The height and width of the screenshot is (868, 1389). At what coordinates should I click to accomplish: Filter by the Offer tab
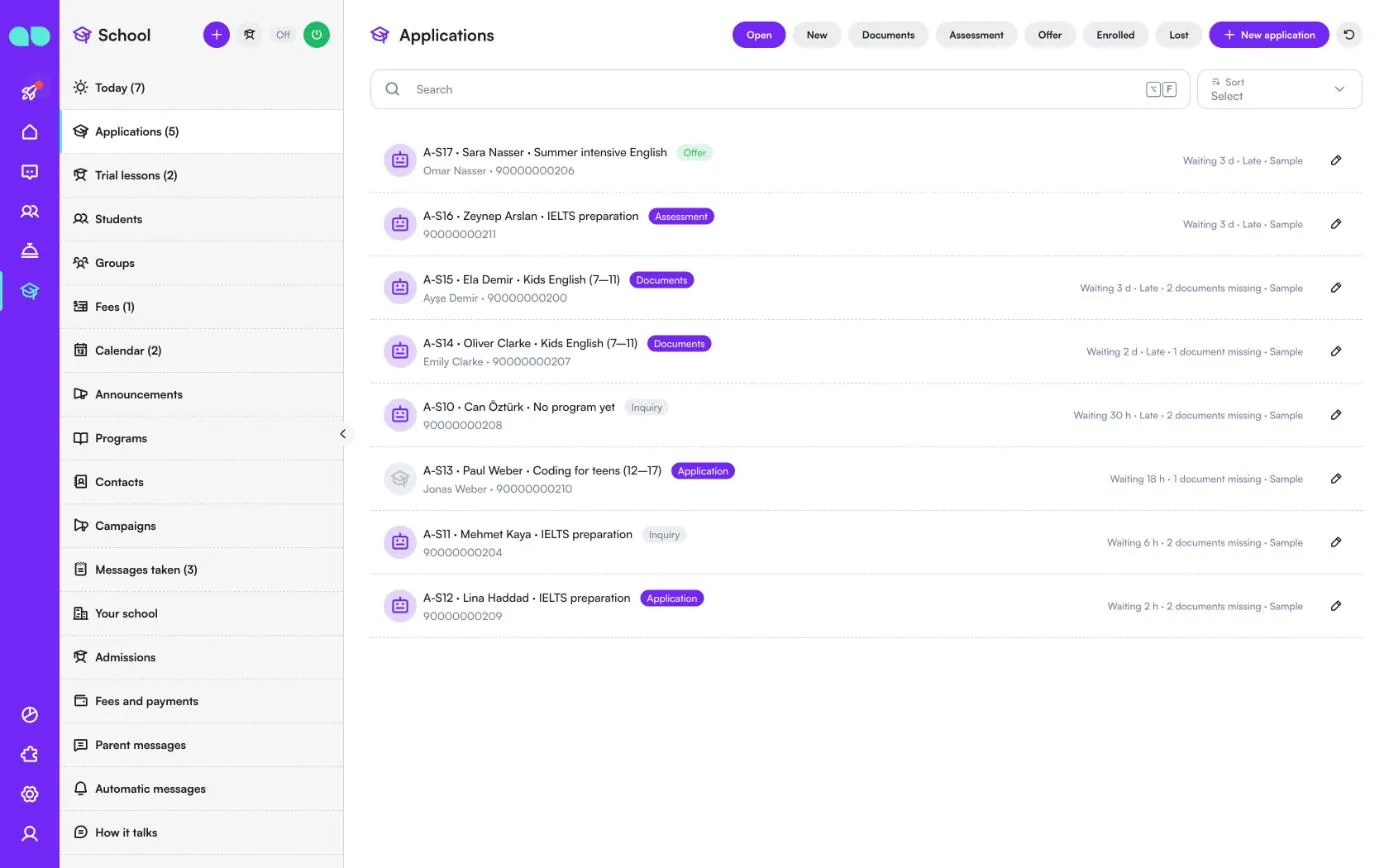click(1050, 35)
